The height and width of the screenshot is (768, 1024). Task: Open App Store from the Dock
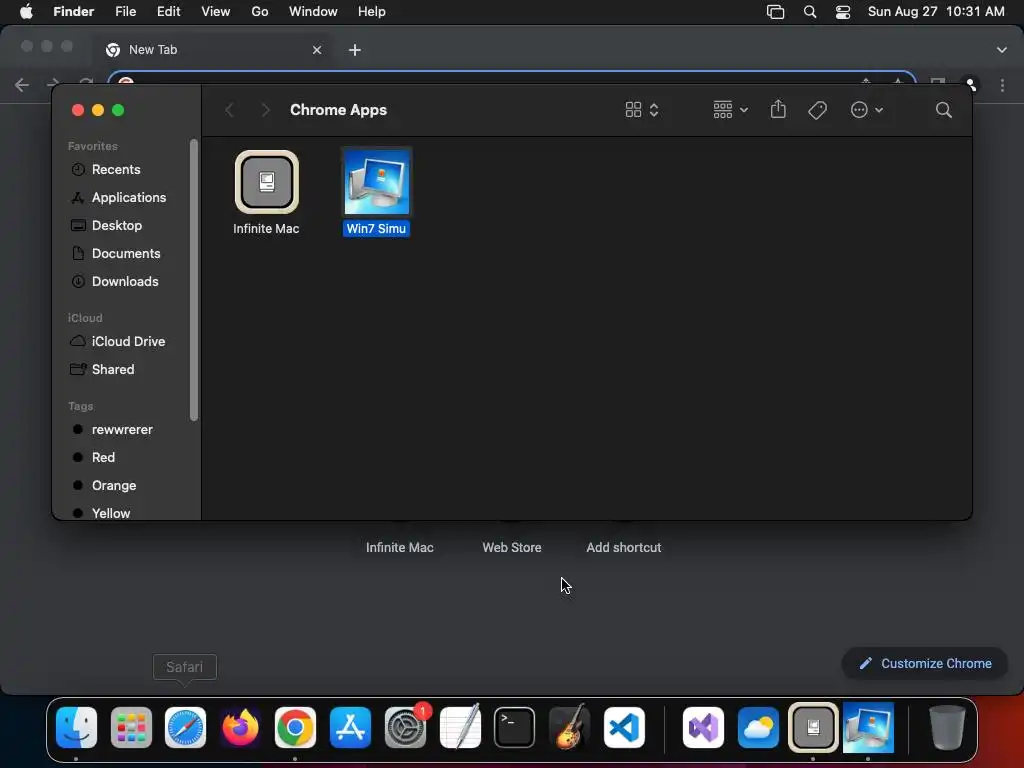[350, 728]
